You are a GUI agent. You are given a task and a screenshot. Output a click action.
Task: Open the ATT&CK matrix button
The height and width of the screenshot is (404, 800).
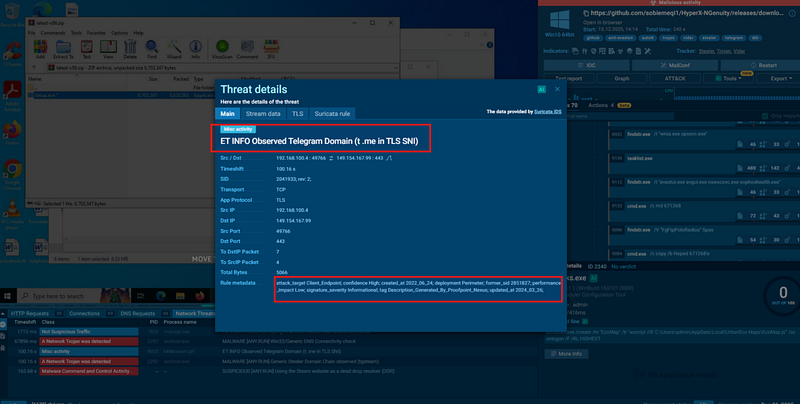[x=675, y=79]
